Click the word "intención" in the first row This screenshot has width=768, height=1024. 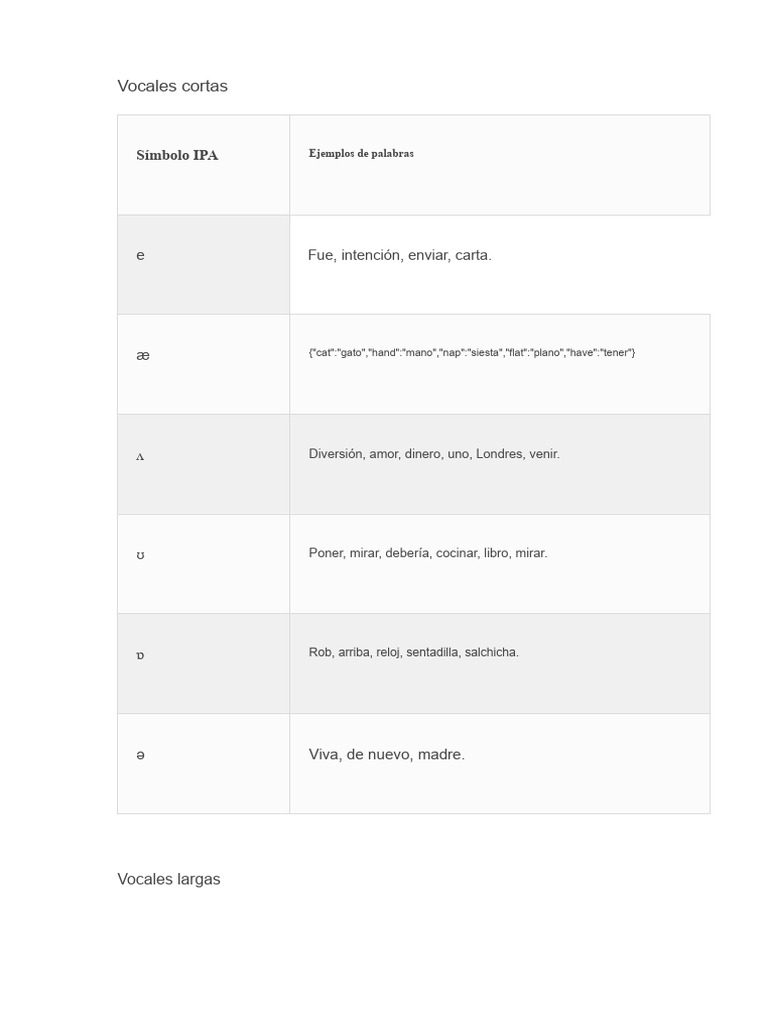(371, 255)
